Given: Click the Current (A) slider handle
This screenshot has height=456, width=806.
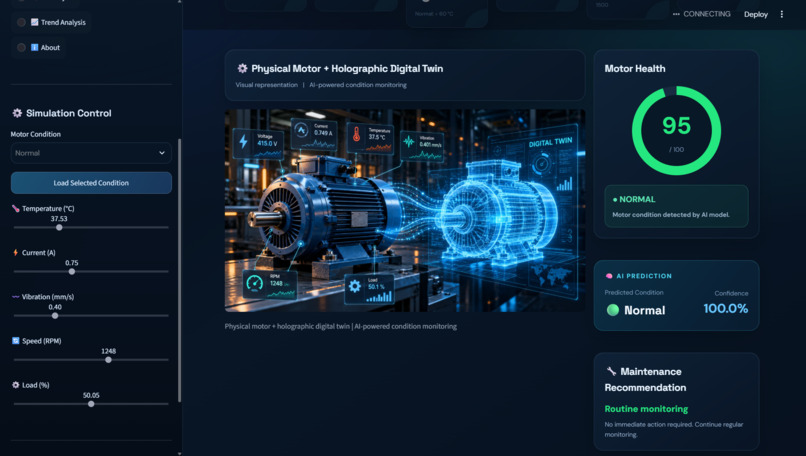Looking at the screenshot, I should pyautogui.click(x=72, y=271).
